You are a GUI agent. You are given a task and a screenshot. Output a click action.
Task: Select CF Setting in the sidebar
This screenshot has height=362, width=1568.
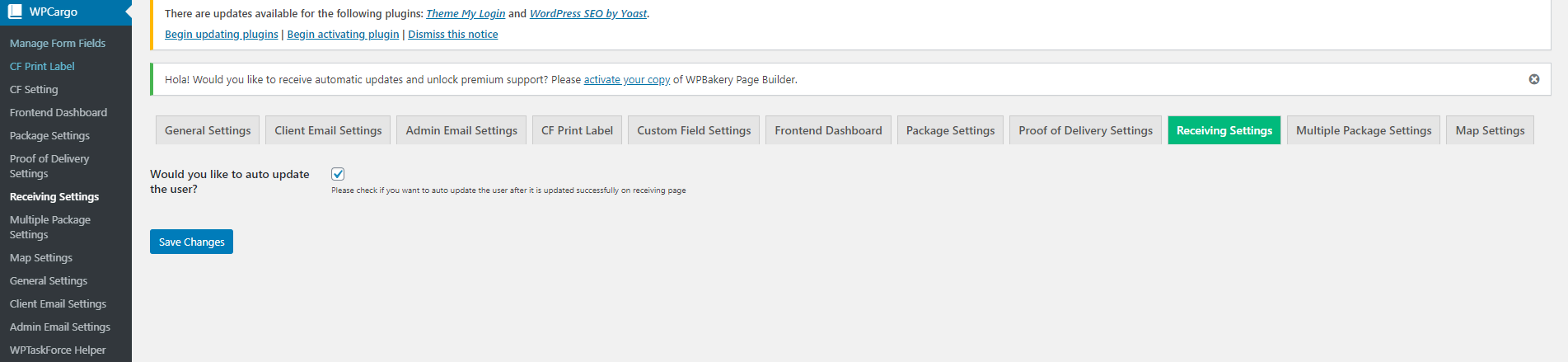[x=34, y=89]
